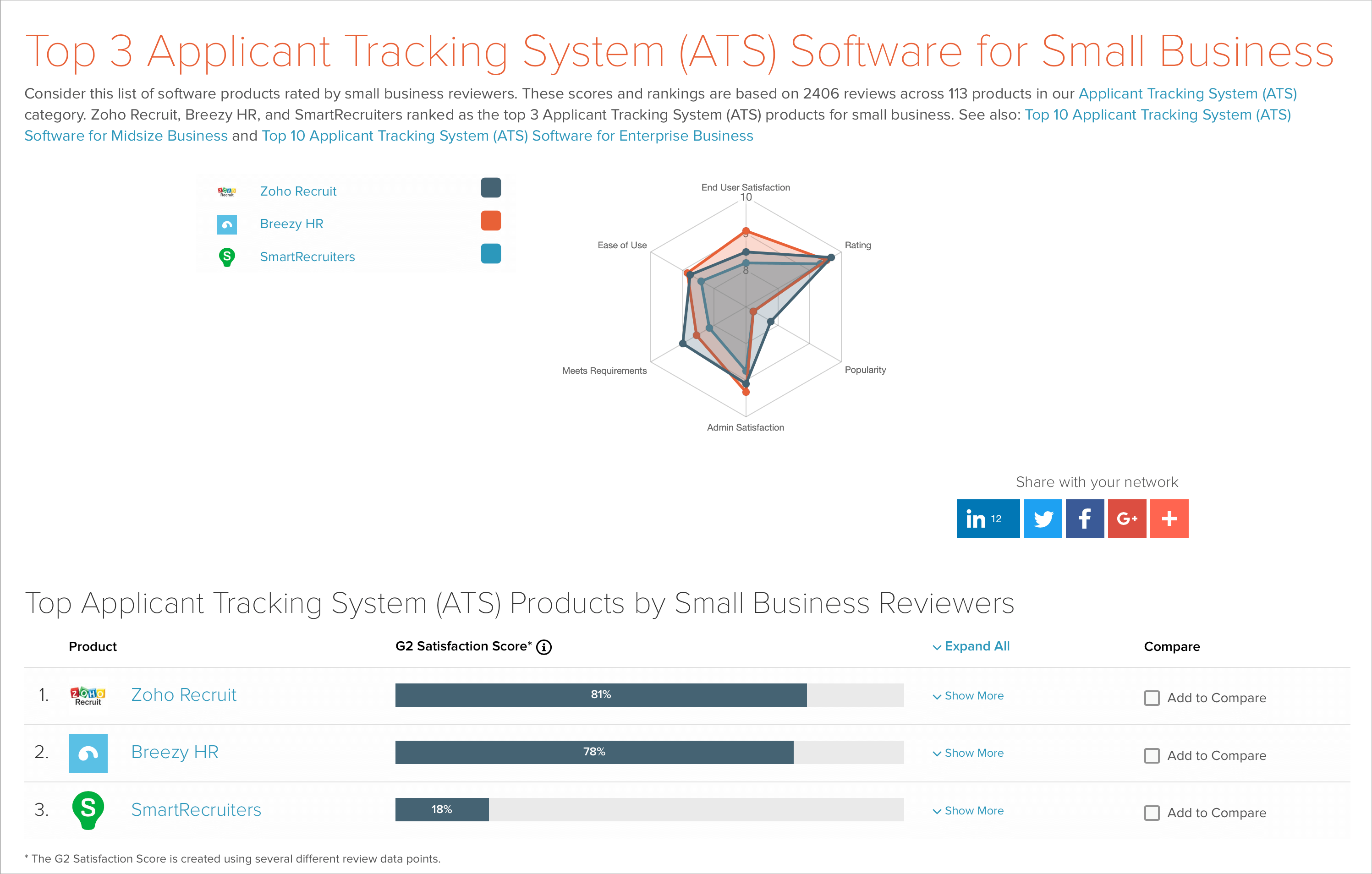The height and width of the screenshot is (874, 1372).
Task: Click the Breezy HR logo in table
Action: point(88,753)
